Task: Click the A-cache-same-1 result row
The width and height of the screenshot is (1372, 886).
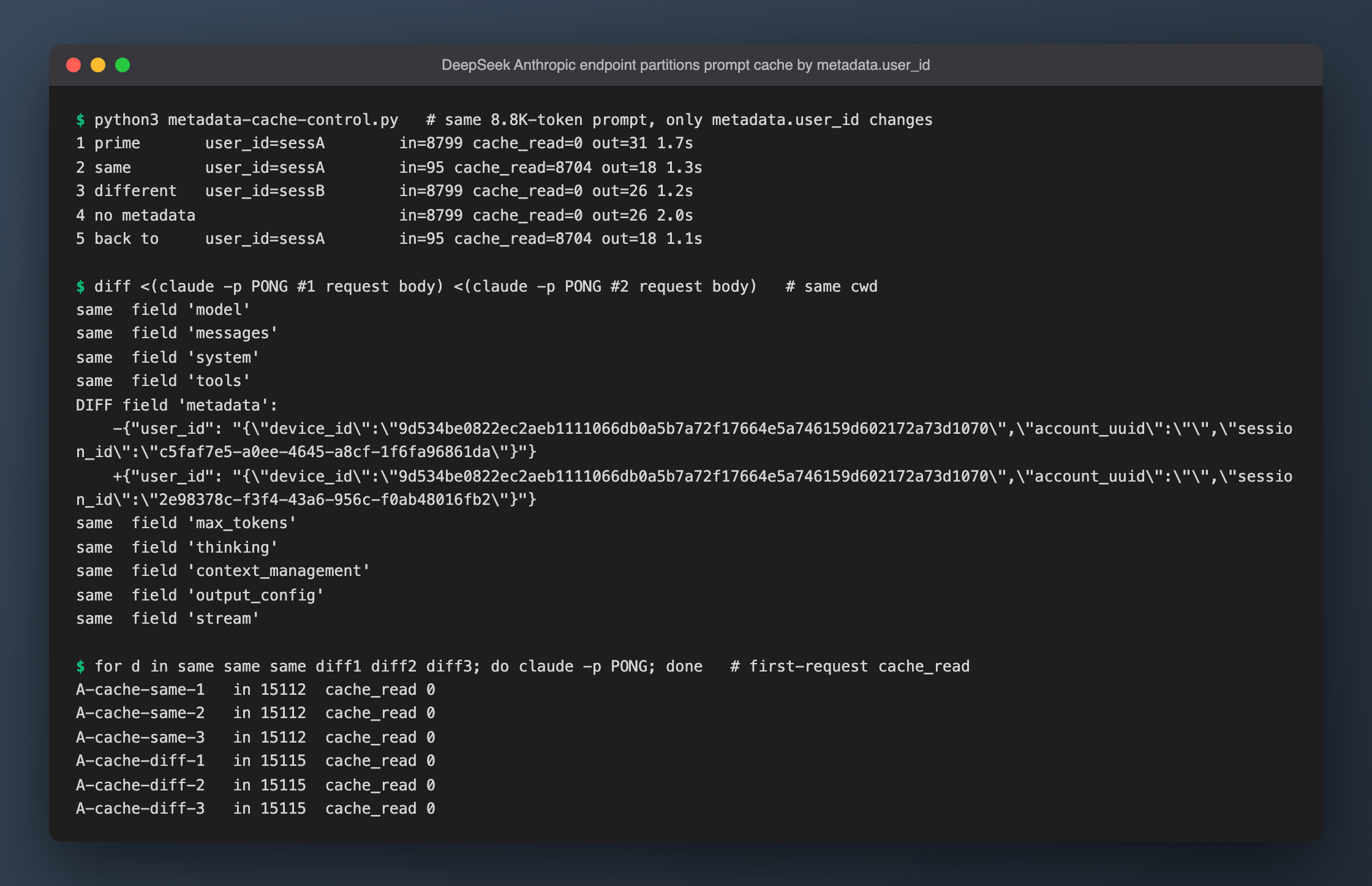Action: [255, 690]
